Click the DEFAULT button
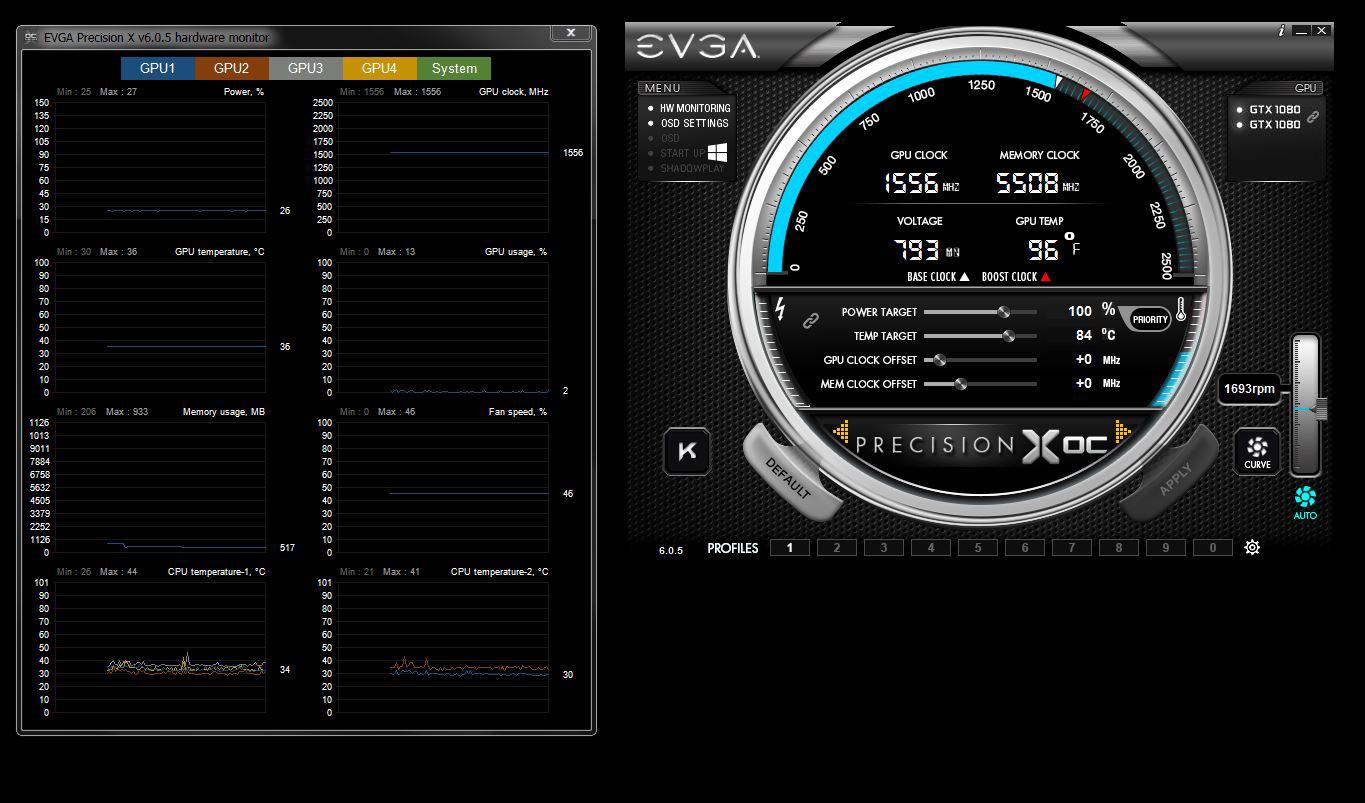1365x803 pixels. 788,477
